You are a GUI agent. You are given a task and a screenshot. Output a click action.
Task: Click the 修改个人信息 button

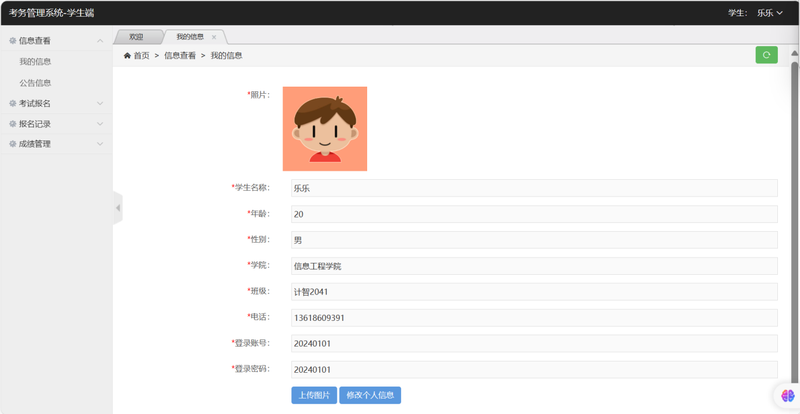pyautogui.click(x=370, y=395)
